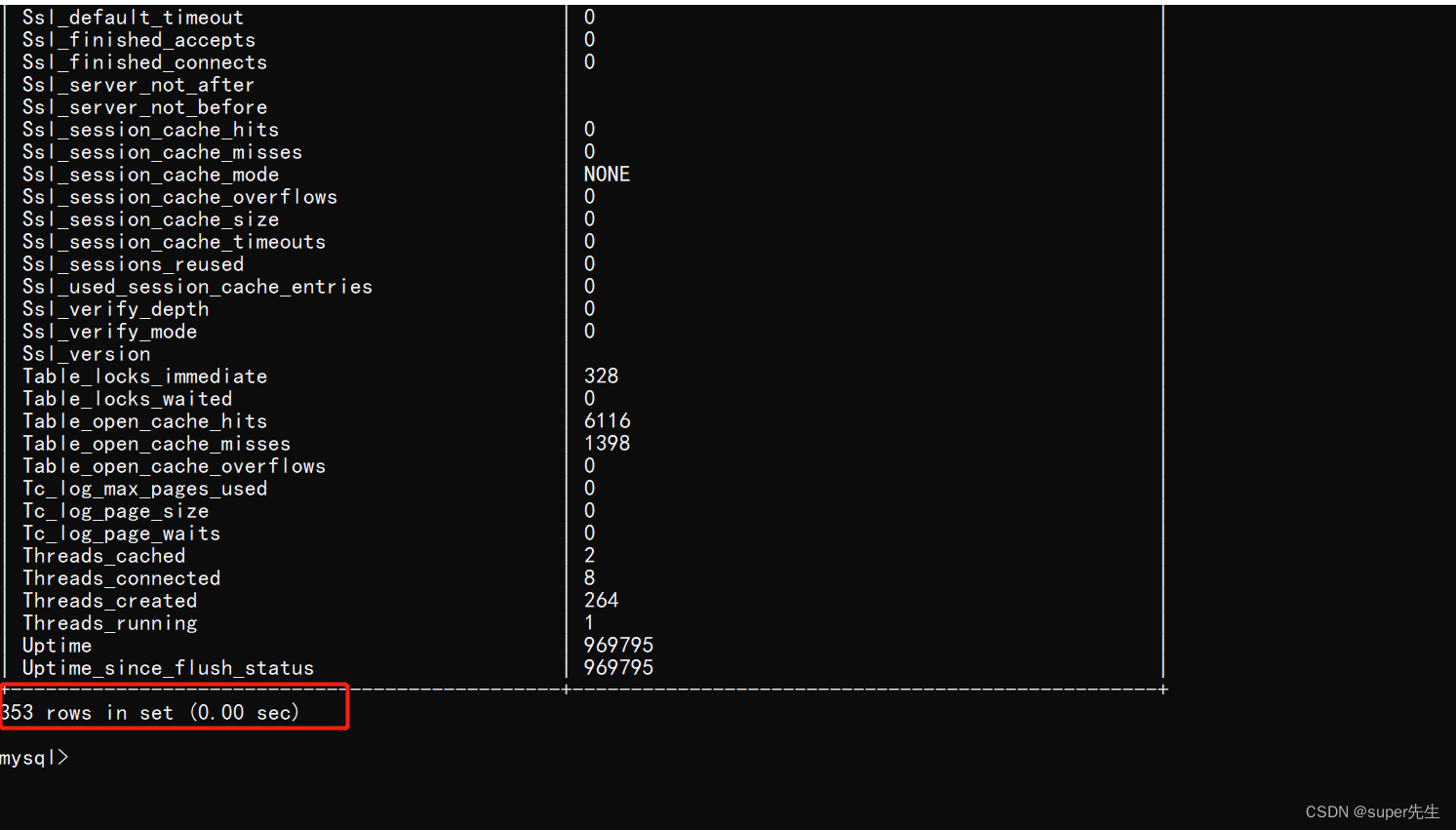Click the Ssl_verify_depth entry
1456x830 pixels.
coord(115,309)
